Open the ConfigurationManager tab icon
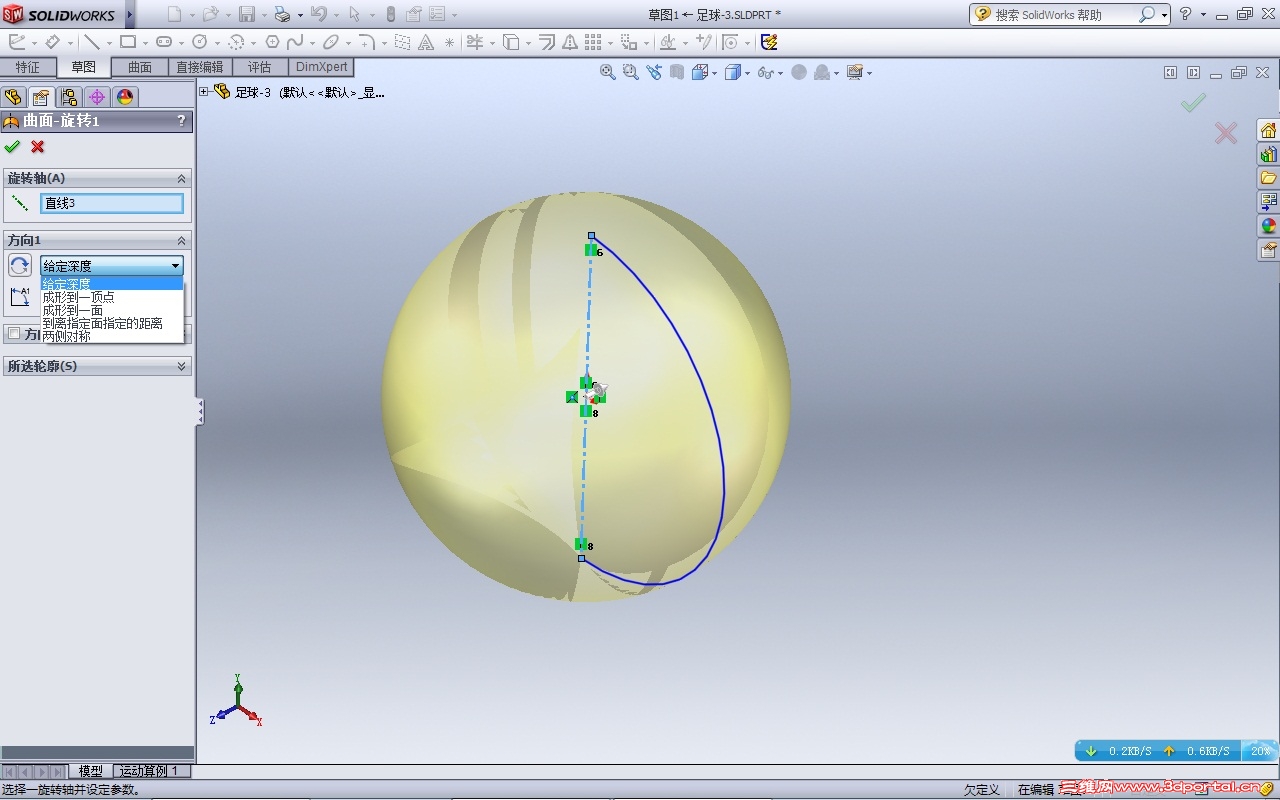Image resolution: width=1280 pixels, height=800 pixels. tap(68, 97)
